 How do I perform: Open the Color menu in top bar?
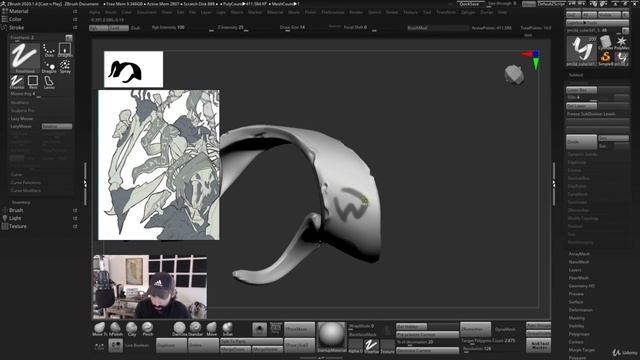(127, 12)
